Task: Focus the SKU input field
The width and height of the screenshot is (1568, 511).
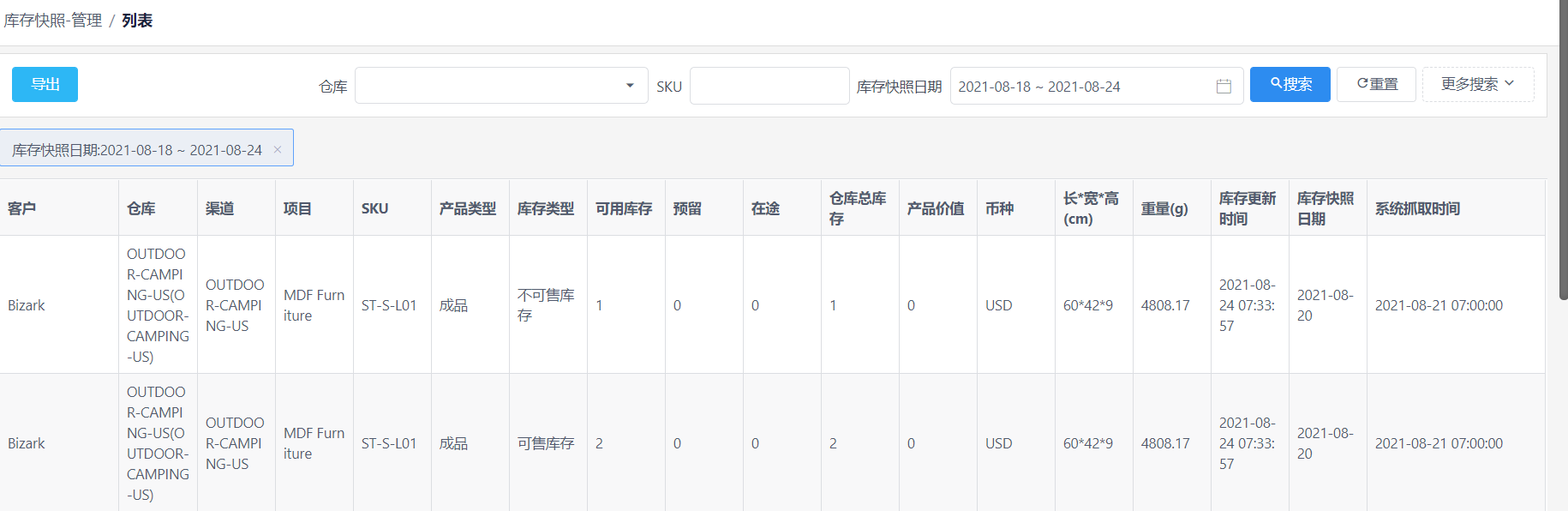Action: (x=769, y=86)
